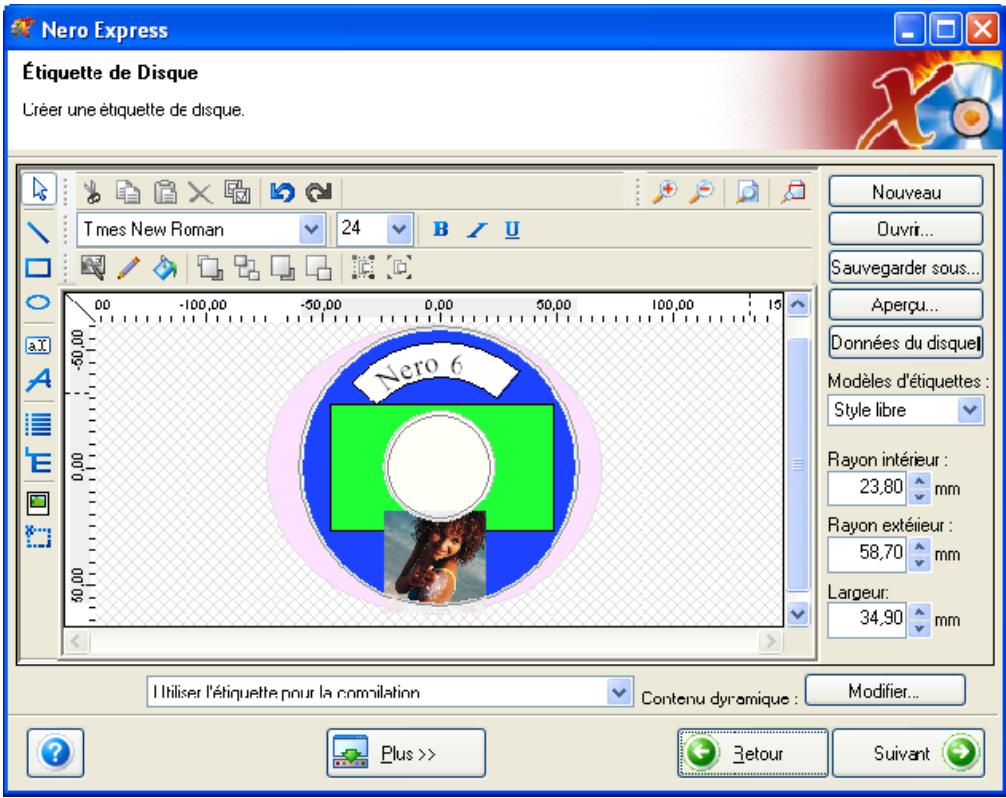Viewport: 1006px width, 798px height.
Task: Click the horizontal scrollbar right arrow
Action: pyautogui.click(x=771, y=640)
